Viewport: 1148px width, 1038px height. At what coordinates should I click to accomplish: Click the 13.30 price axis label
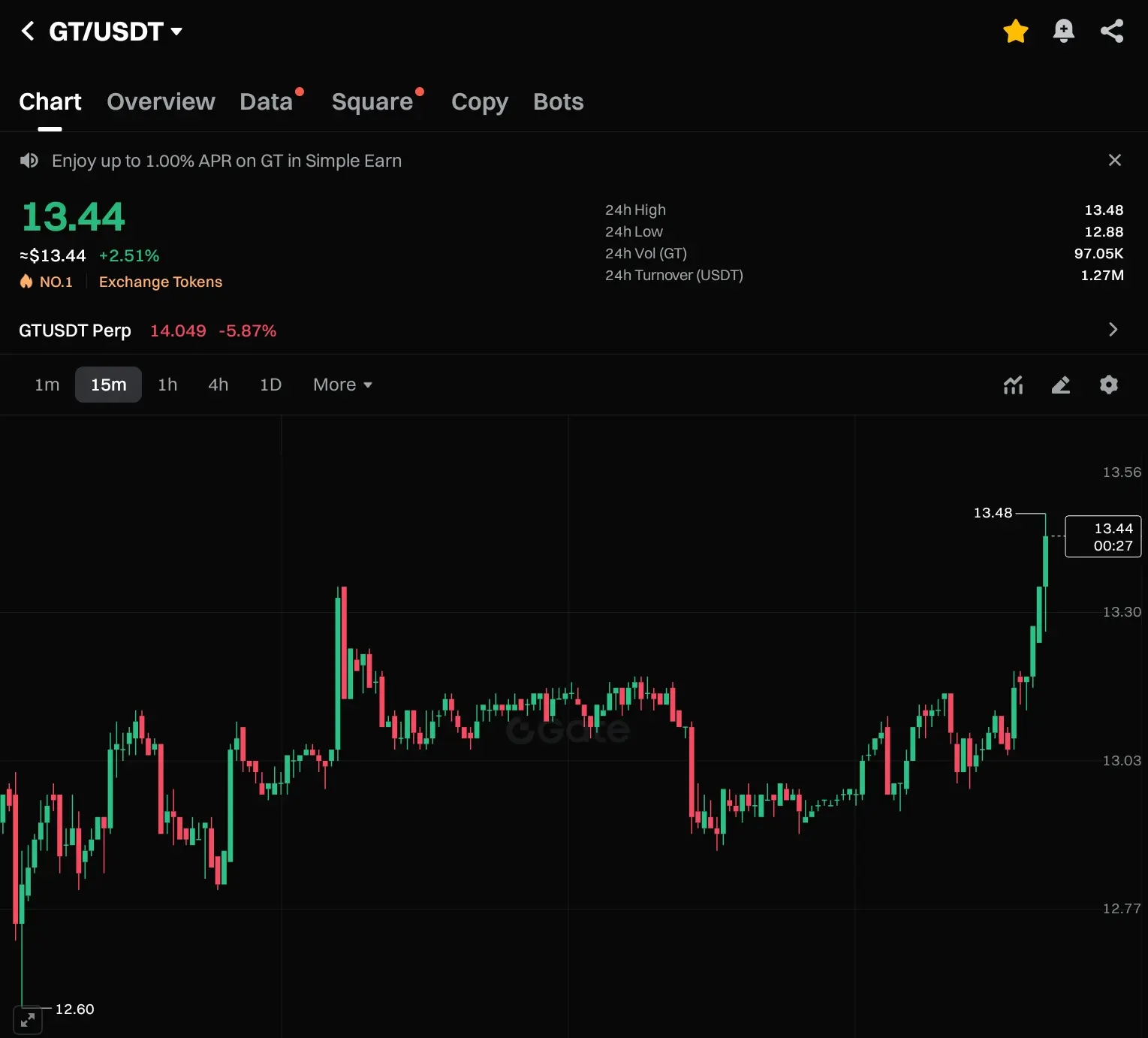coord(1122,612)
